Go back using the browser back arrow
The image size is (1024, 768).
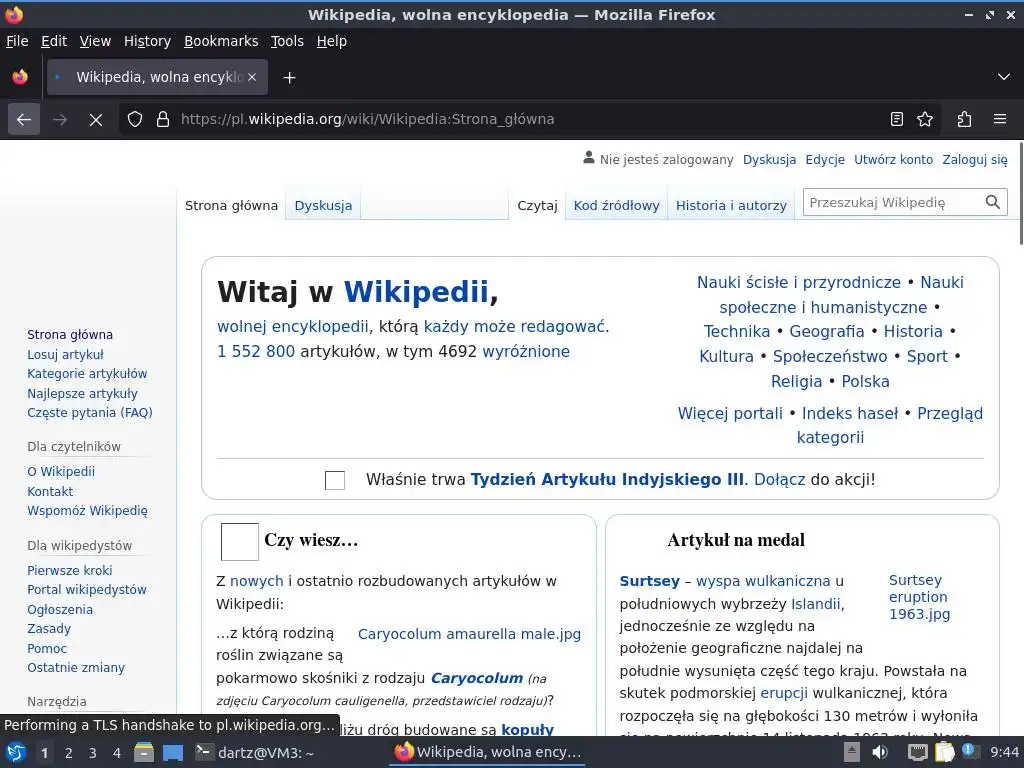(x=24, y=120)
